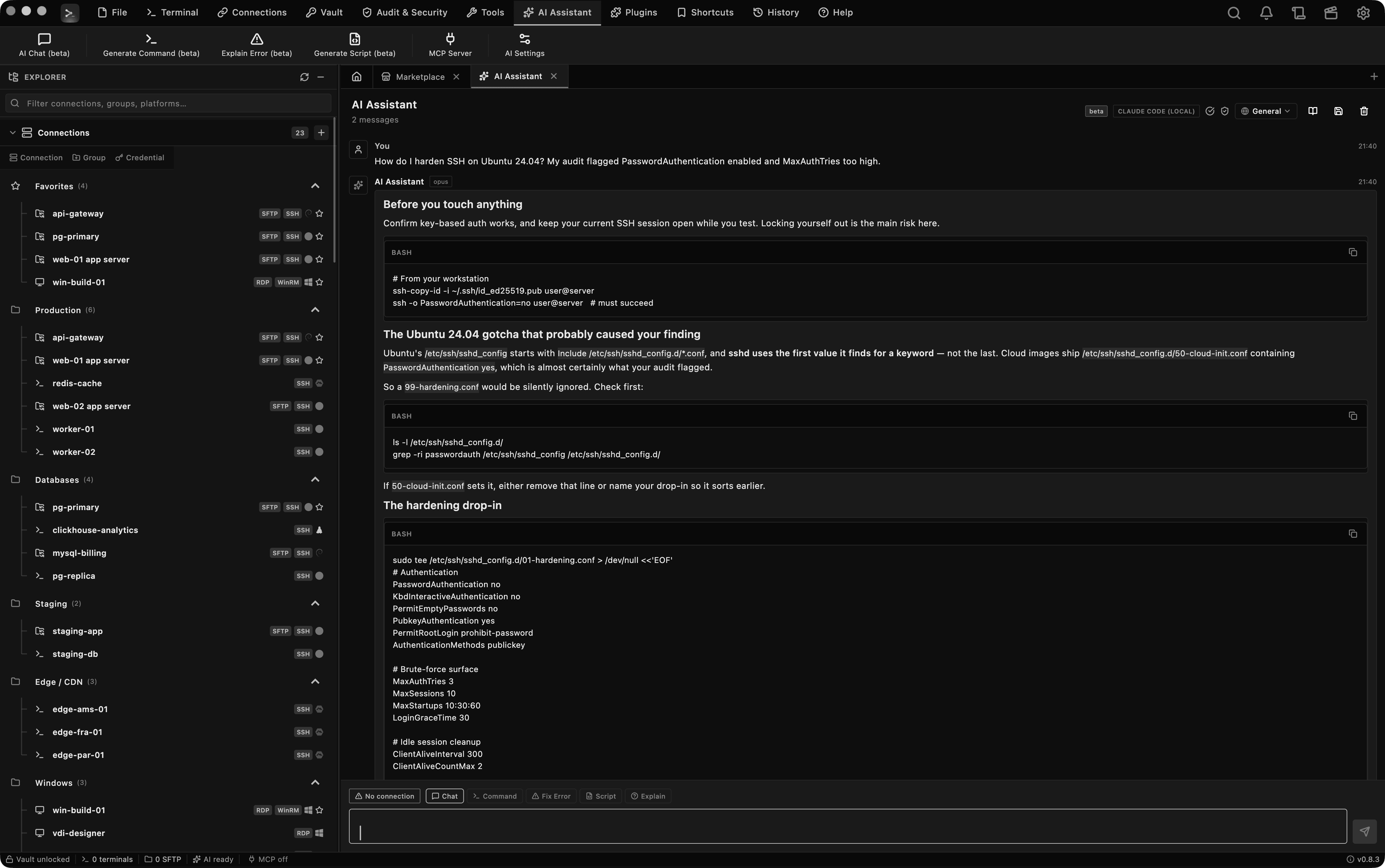Screen dimensions: 1385x868
Task: Toggle favorite star for pg-primary in Databases
Action: point(319,507)
